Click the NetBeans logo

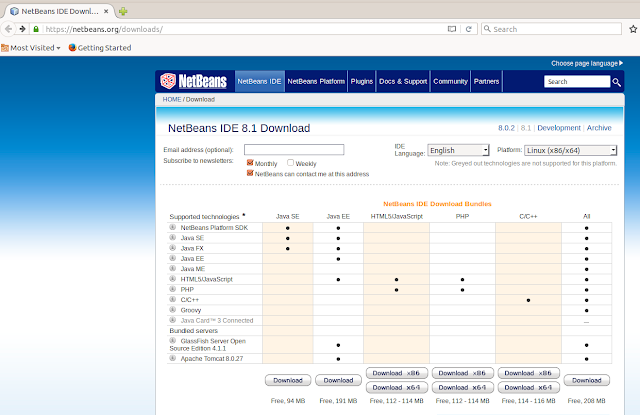[193, 81]
